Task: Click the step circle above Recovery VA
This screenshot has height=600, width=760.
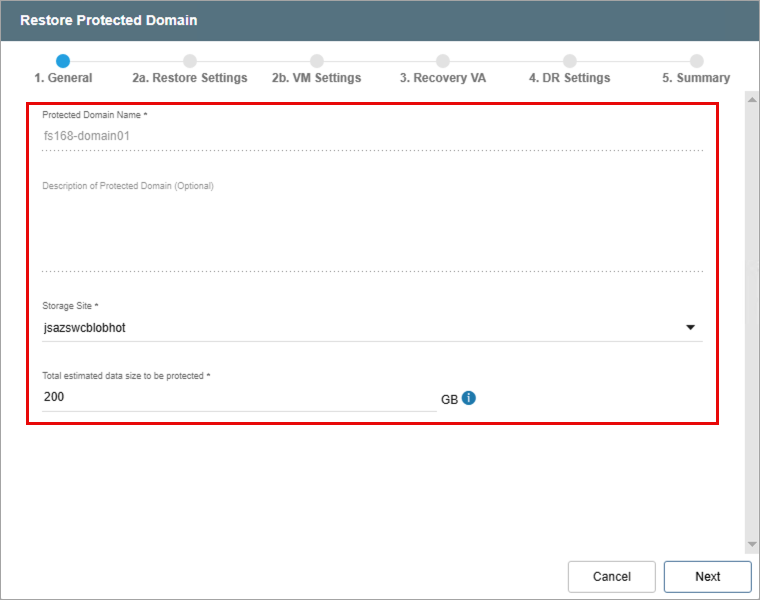Action: point(443,61)
